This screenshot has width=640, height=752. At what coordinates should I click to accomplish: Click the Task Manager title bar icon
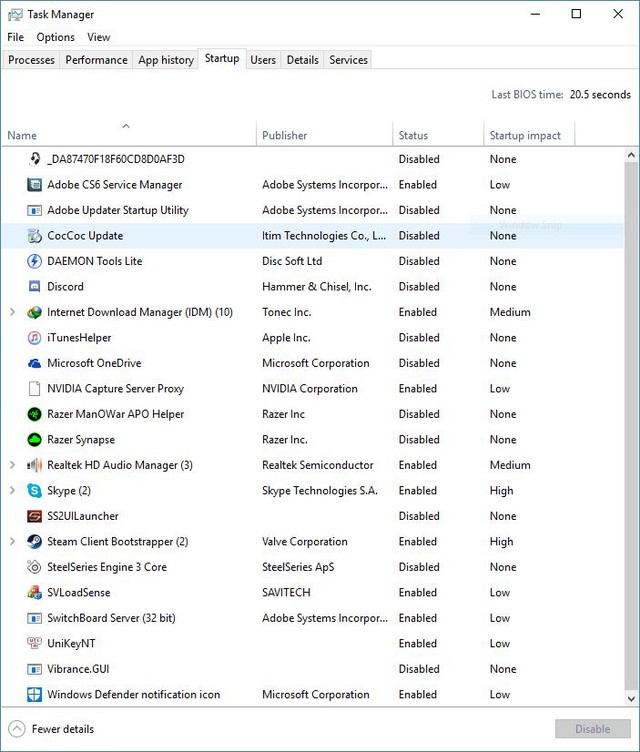coord(15,14)
